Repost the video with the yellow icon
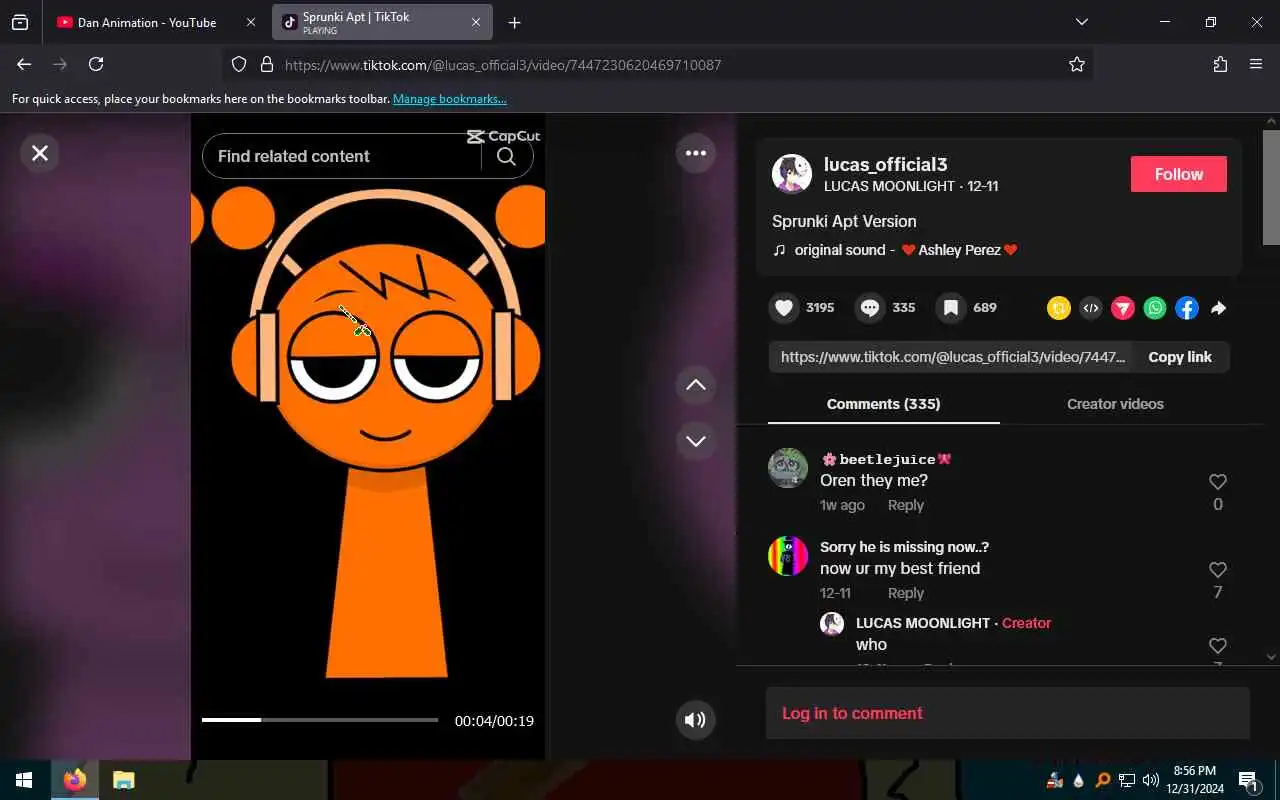 1059,308
